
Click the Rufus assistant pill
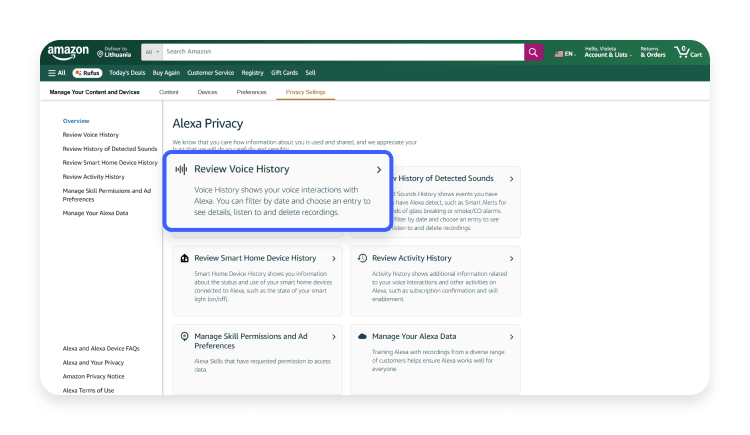click(87, 73)
